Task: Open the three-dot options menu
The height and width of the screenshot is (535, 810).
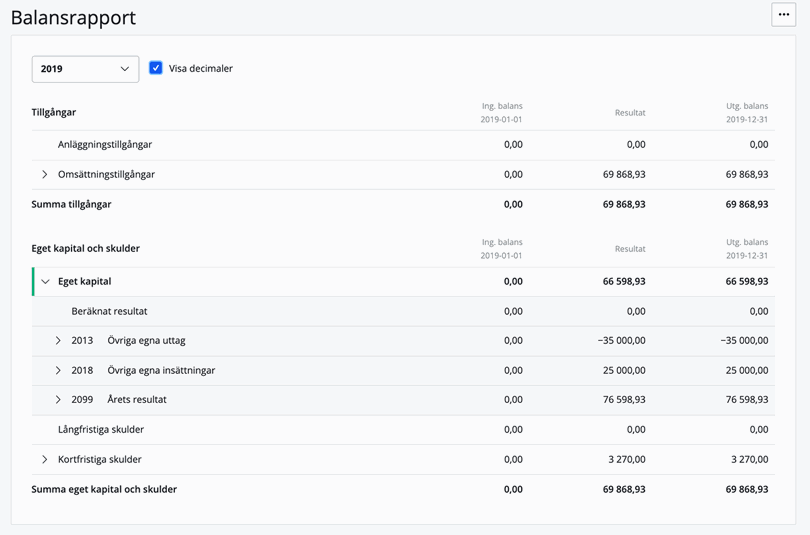Action: click(x=783, y=15)
